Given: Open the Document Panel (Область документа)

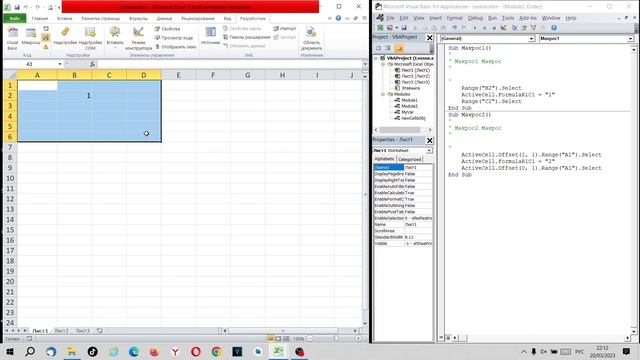Looking at the screenshot, I should point(311,38).
